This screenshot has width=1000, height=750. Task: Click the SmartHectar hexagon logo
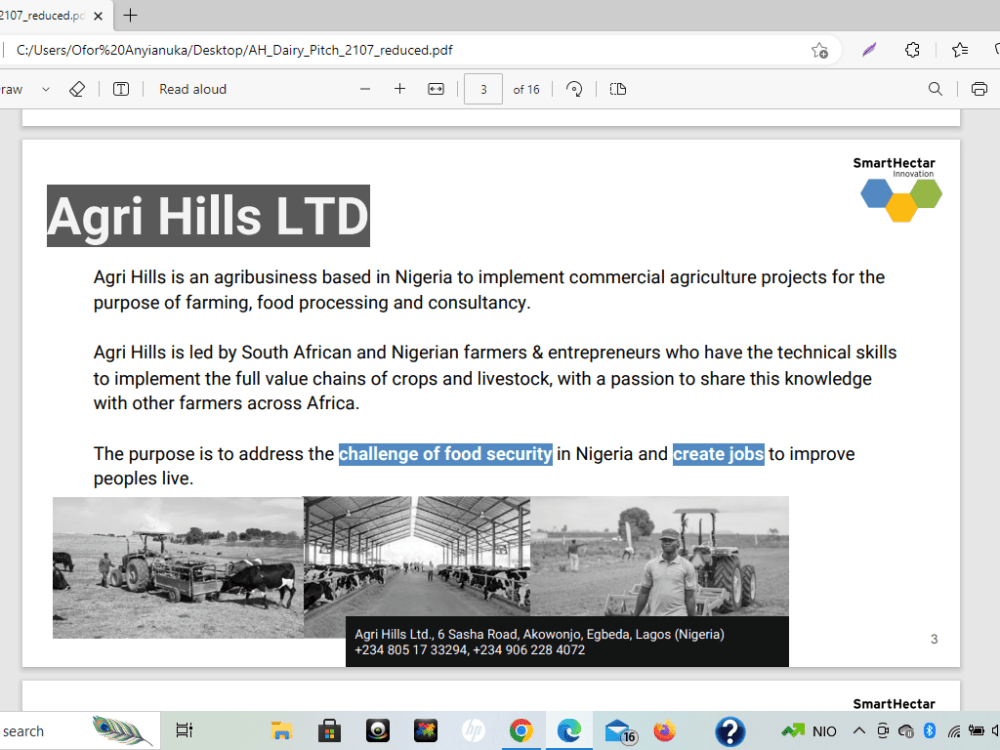901,200
